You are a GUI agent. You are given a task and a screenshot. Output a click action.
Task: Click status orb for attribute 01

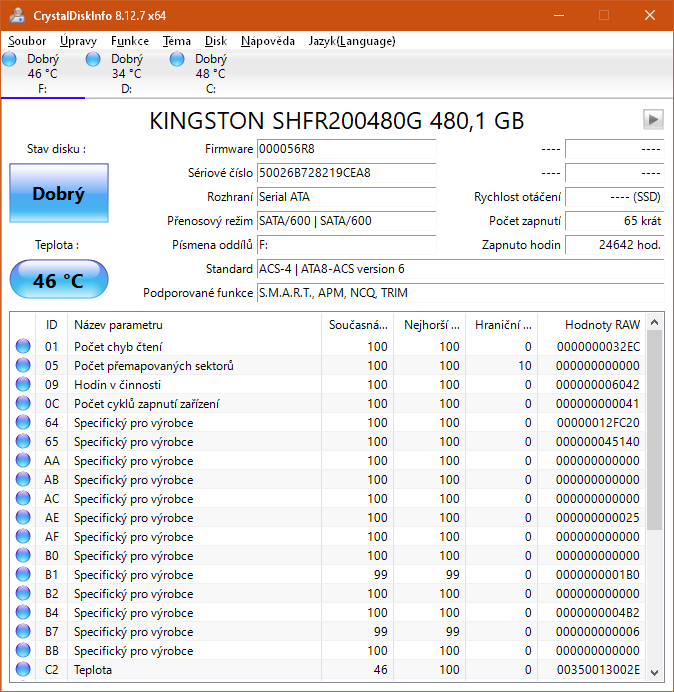[x=23, y=347]
